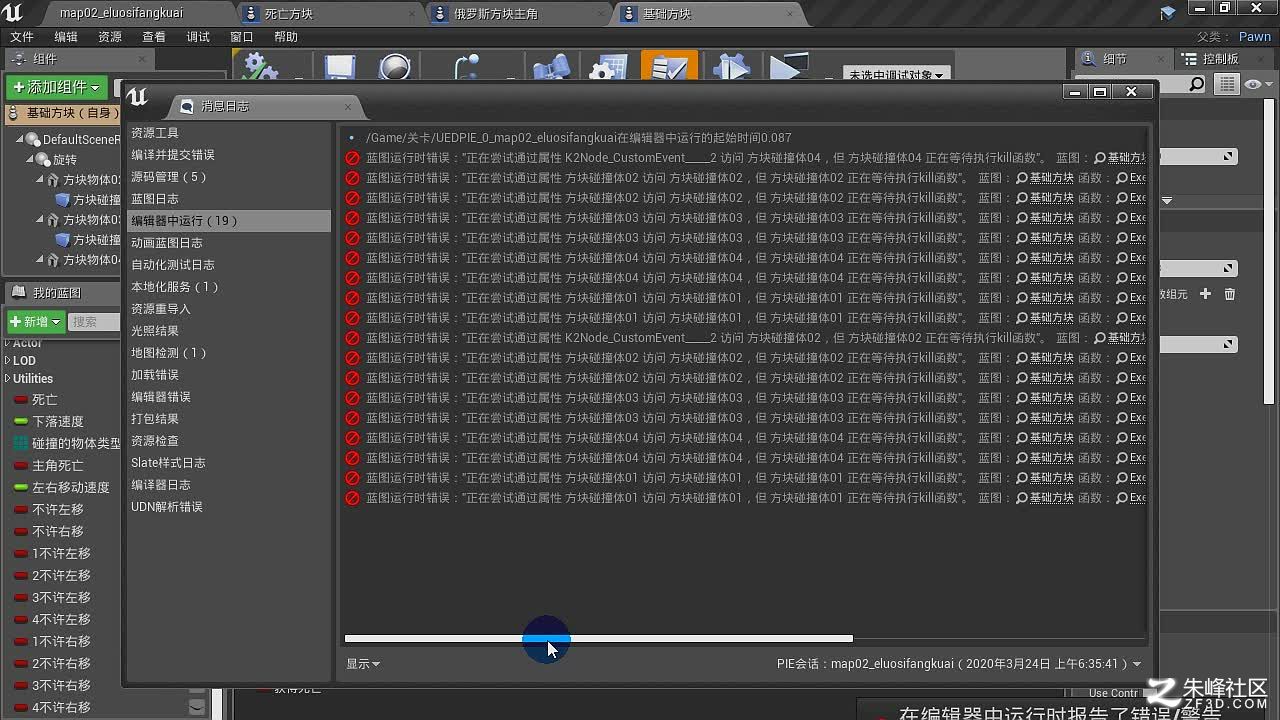This screenshot has width=1280, height=720.
Task: Open the 未选中调试对象 debug dropdown
Action: [x=896, y=75]
